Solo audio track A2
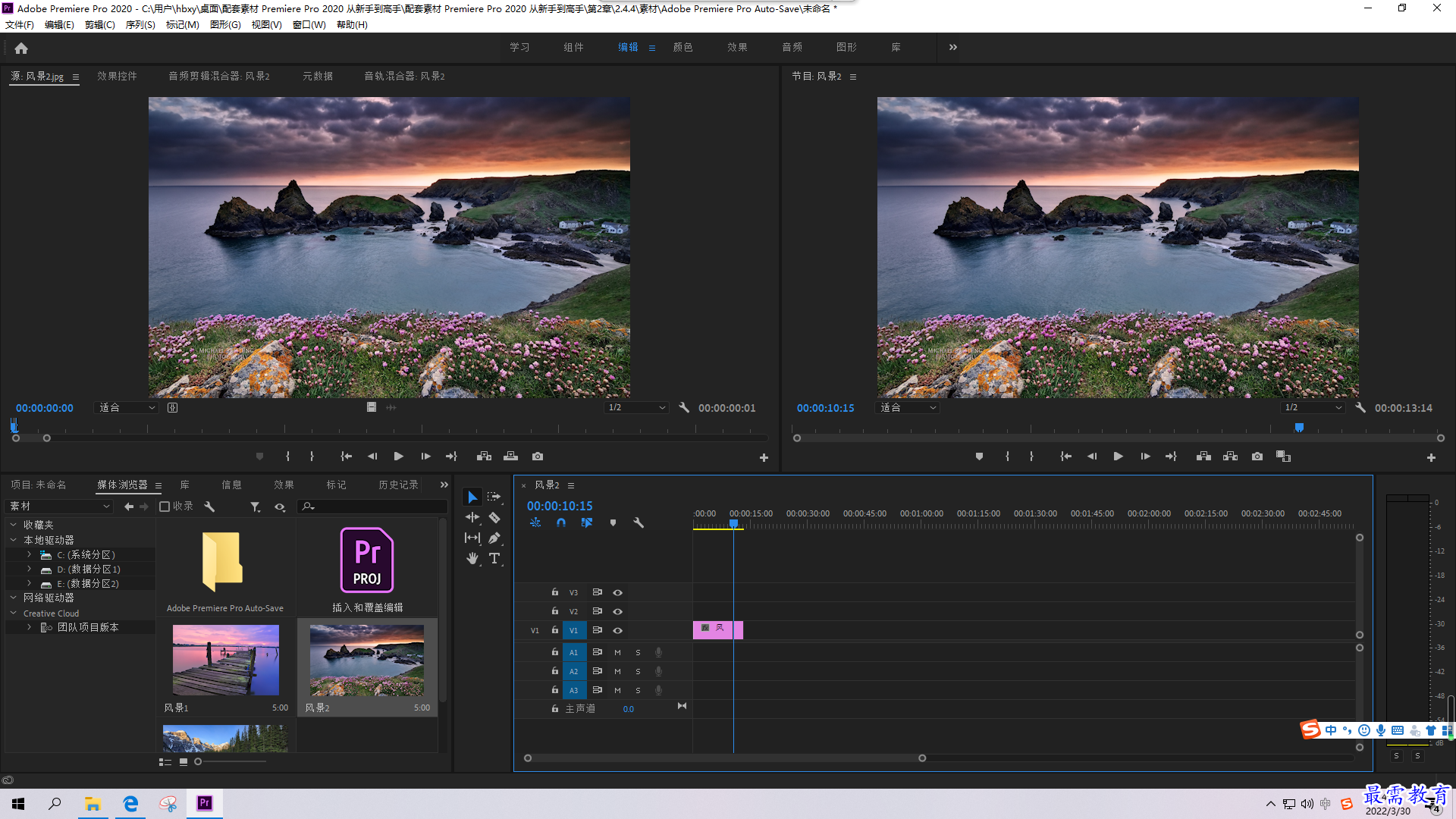 click(638, 671)
